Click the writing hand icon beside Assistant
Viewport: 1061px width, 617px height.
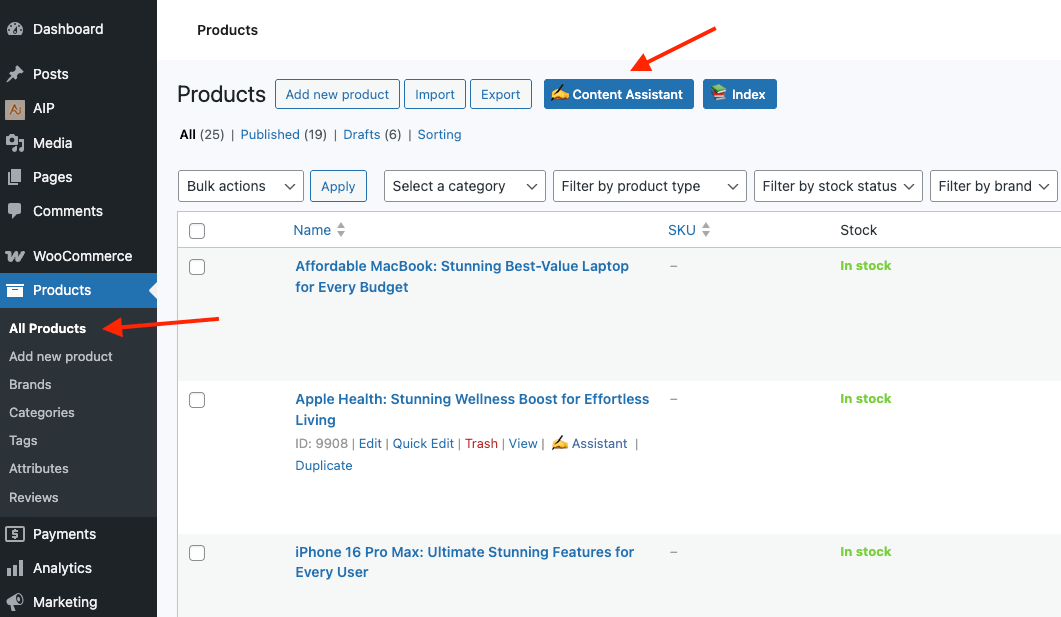560,443
